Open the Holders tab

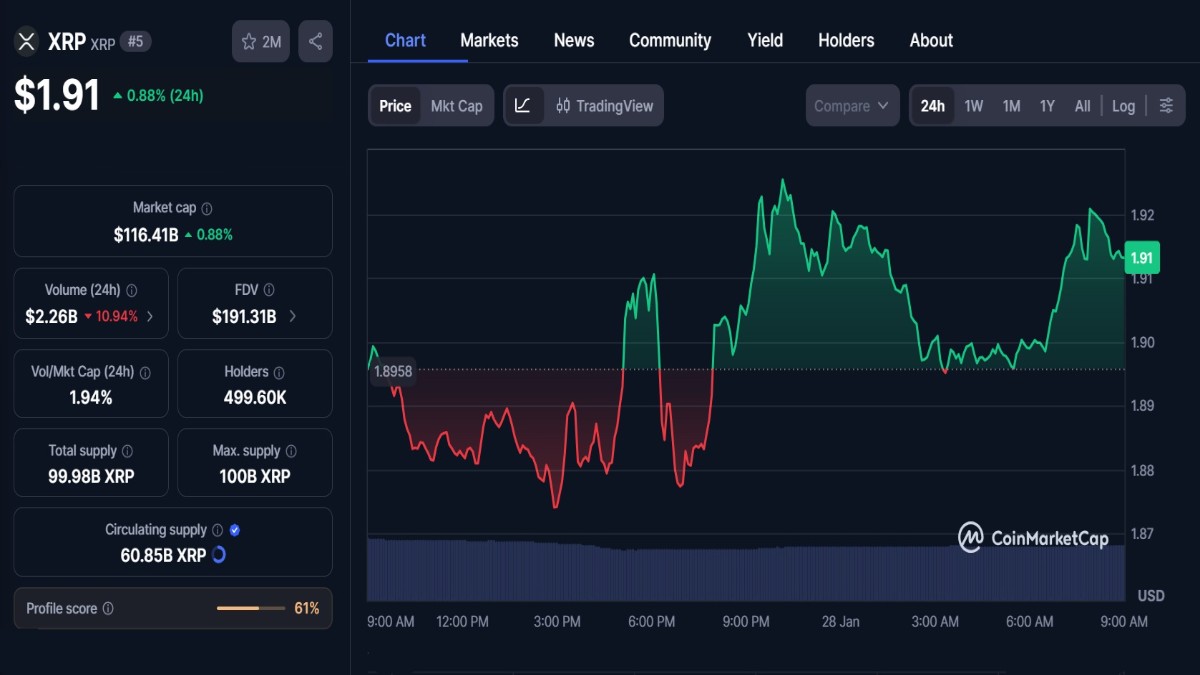tap(845, 40)
